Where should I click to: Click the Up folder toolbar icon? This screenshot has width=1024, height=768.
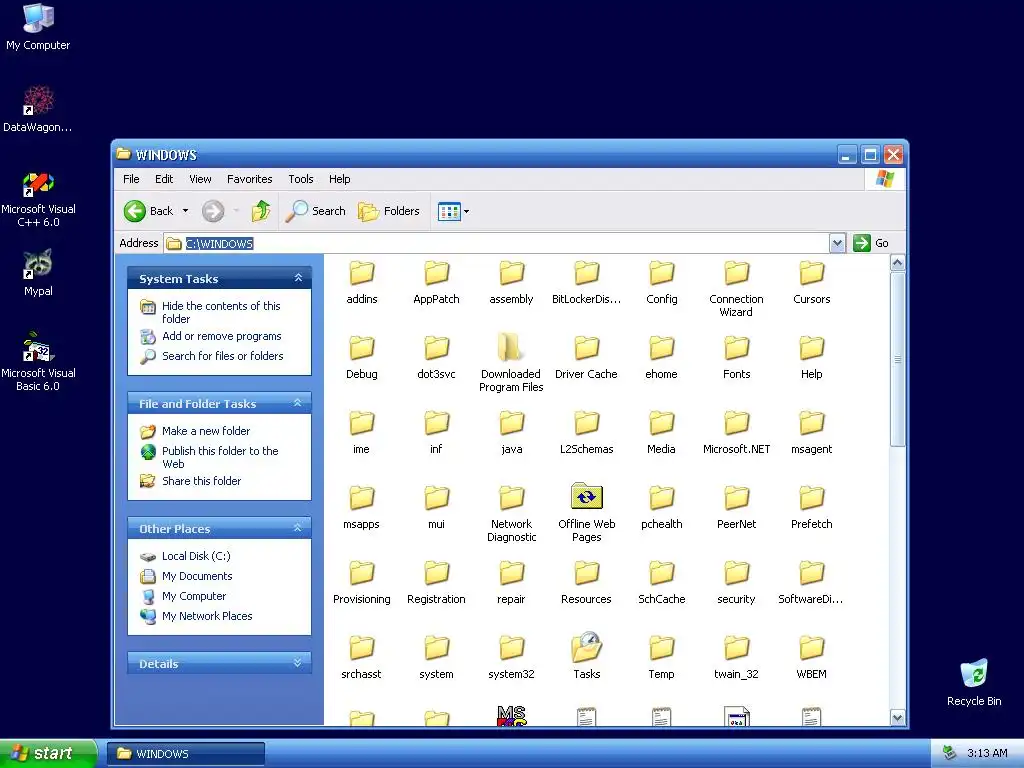click(x=261, y=211)
